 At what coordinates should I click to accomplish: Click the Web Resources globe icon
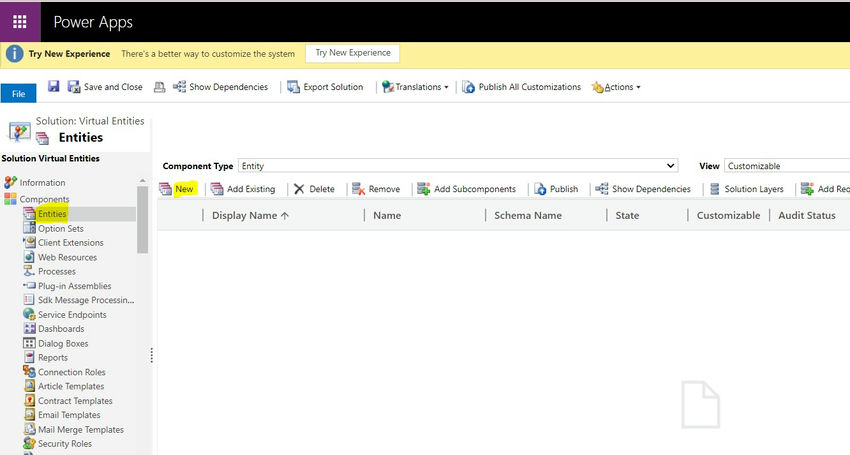tap(29, 257)
